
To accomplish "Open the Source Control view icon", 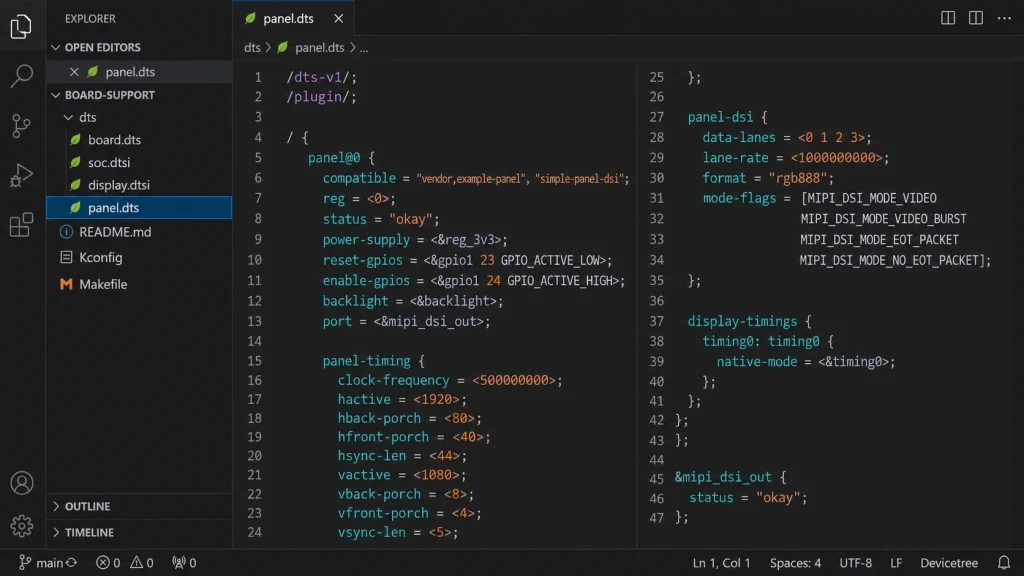I will point(21,125).
